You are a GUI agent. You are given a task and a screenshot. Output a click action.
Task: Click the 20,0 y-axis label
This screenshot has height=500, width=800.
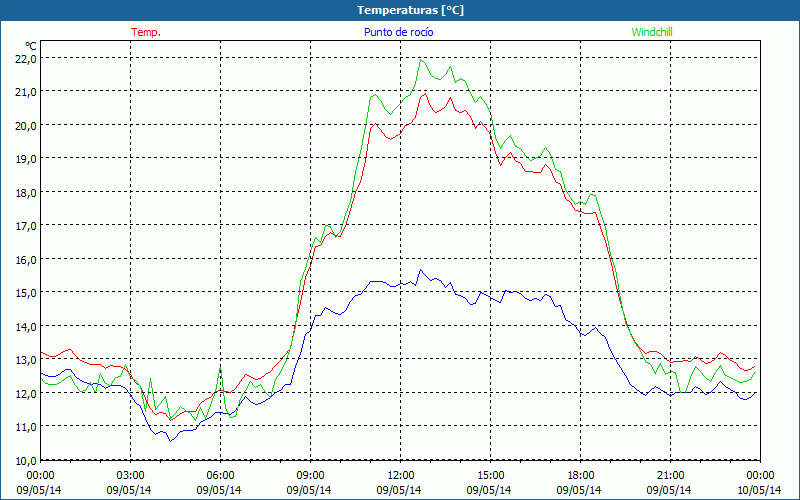[26, 125]
